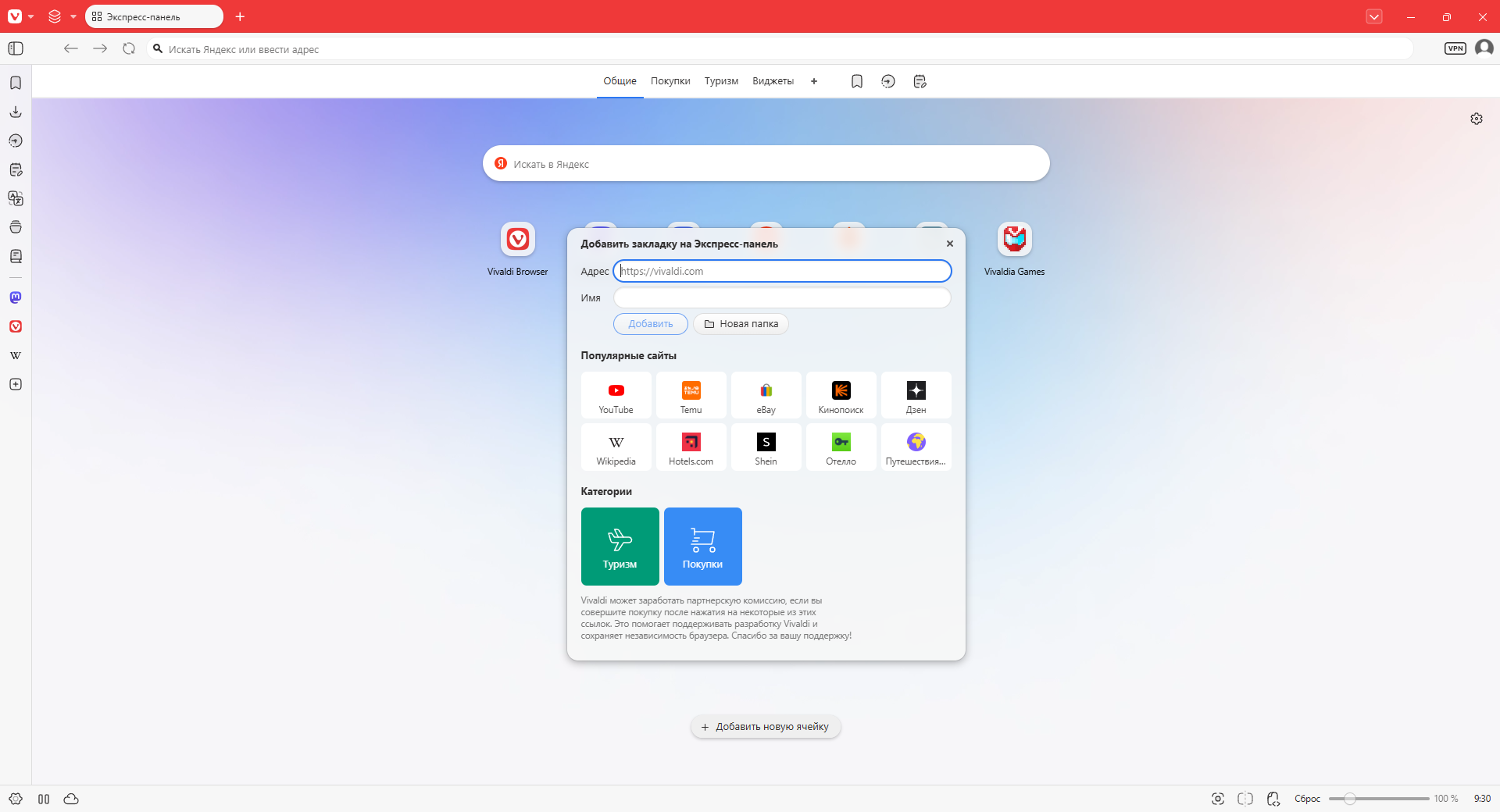Open the Vivaldi Browser speed dial

[517, 250]
